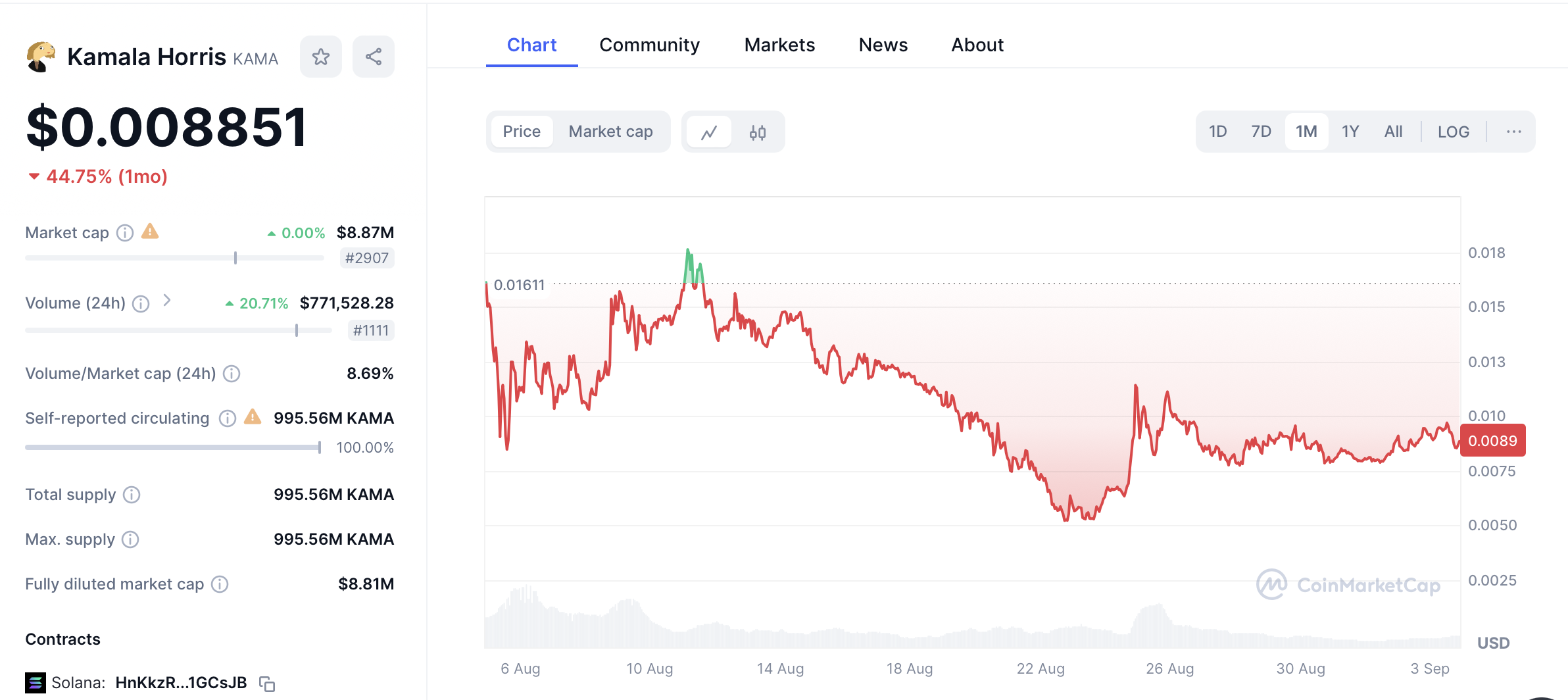Add Kamala Horris to watchlist star
The image size is (1568, 700).
(320, 57)
